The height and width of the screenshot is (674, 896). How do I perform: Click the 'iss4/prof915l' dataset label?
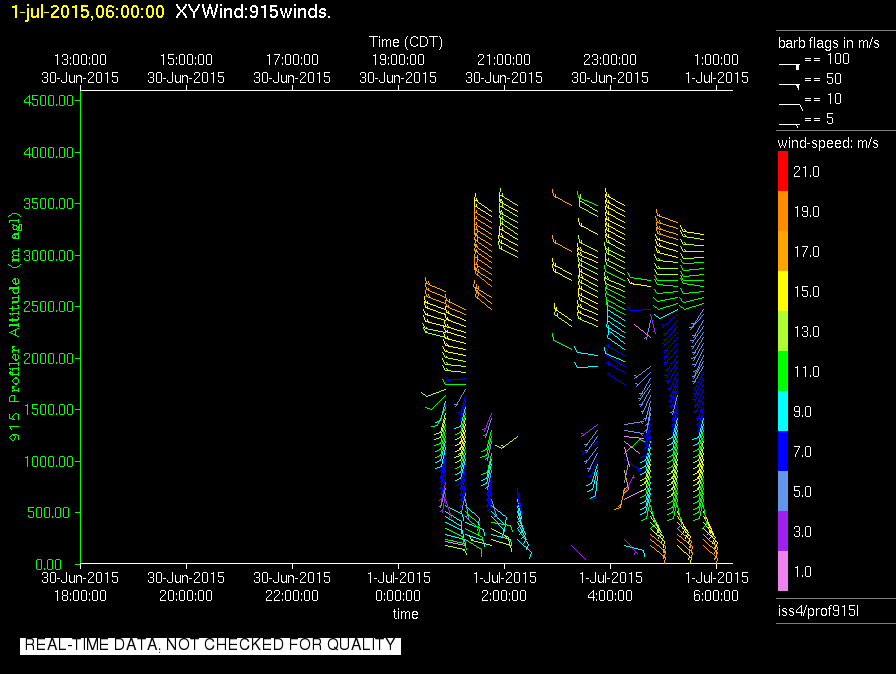[x=819, y=610]
